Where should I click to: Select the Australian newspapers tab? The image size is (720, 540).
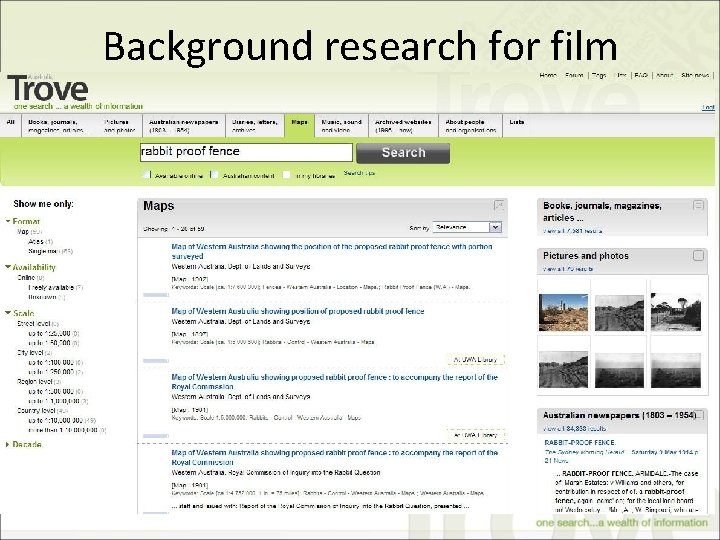coord(184,126)
